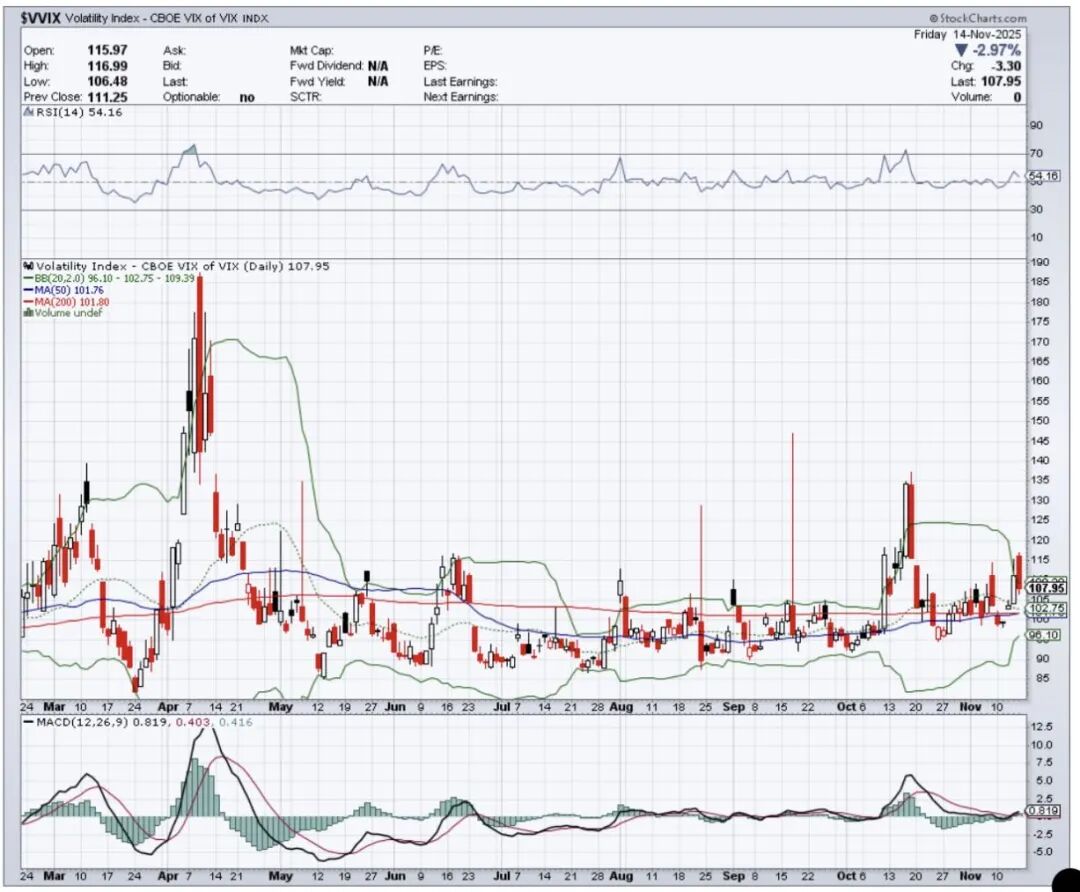Click the 12.5 label on the MACD axis

point(1042,727)
